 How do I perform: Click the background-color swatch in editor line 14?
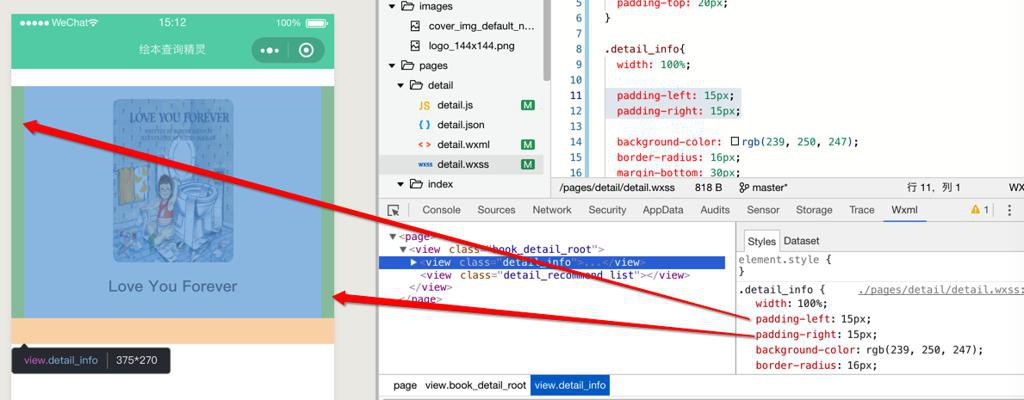tap(735, 142)
